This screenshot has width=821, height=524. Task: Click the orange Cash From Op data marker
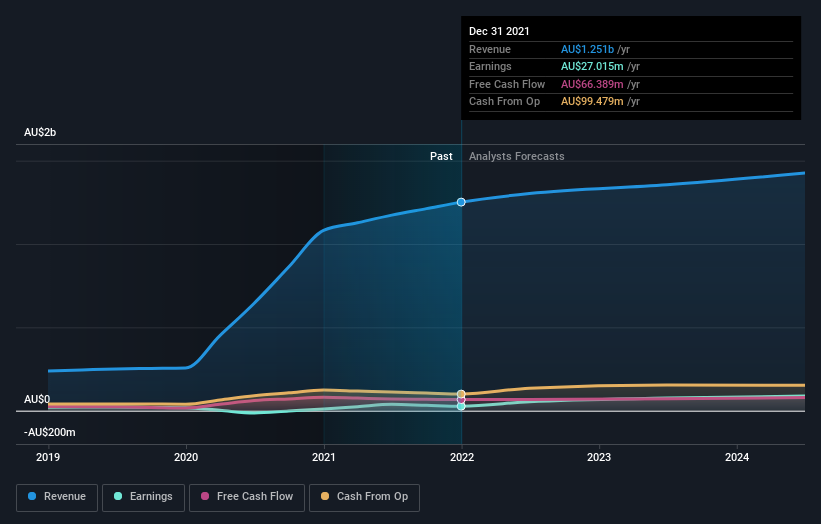461,394
